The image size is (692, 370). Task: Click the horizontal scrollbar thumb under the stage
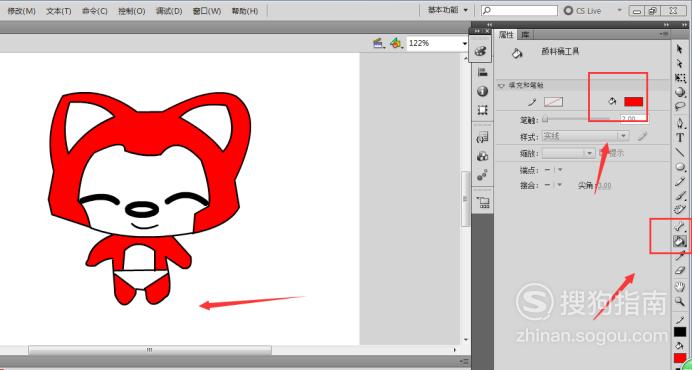pyautogui.click(x=150, y=350)
